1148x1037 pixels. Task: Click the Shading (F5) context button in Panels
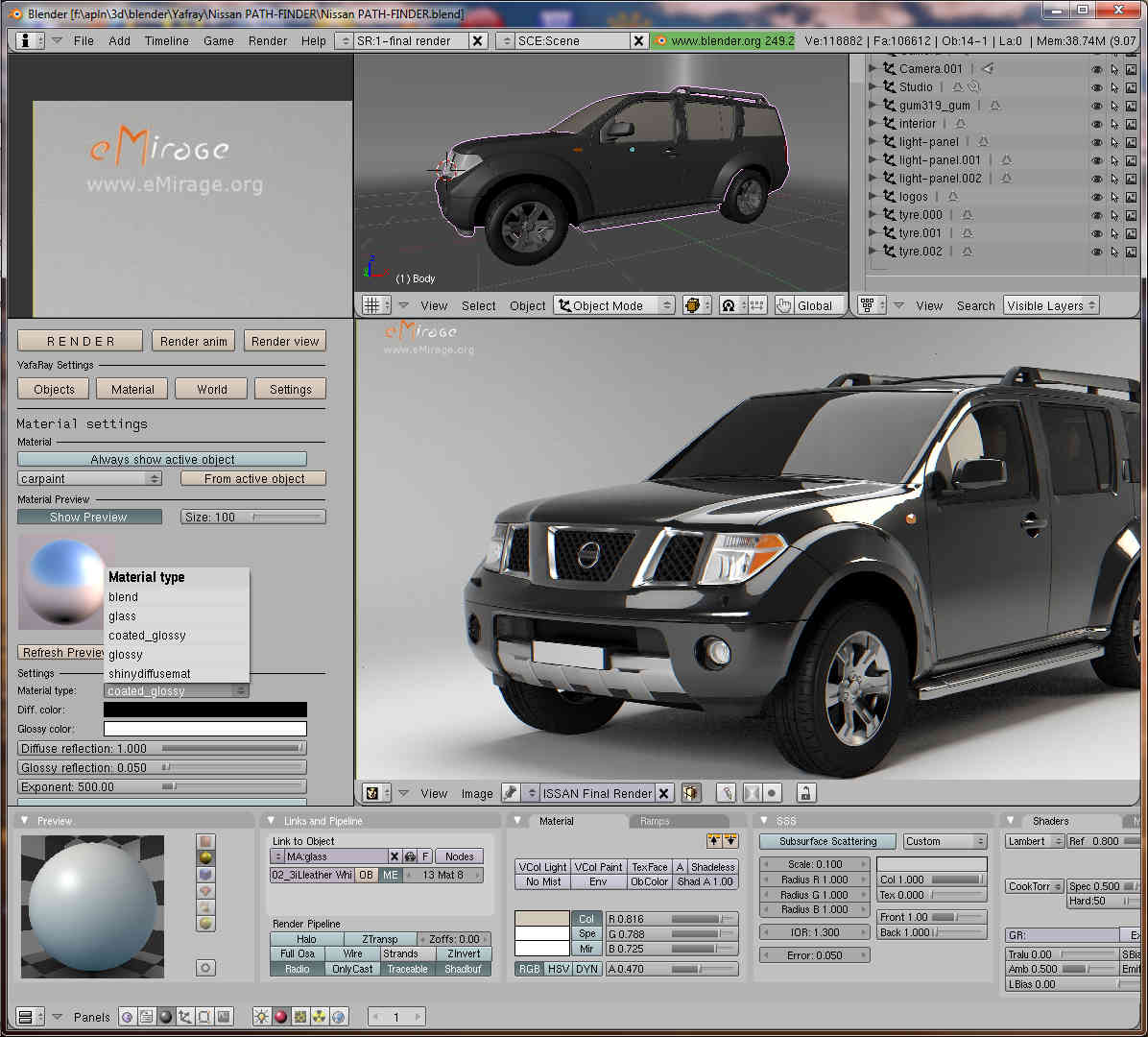click(x=165, y=1017)
